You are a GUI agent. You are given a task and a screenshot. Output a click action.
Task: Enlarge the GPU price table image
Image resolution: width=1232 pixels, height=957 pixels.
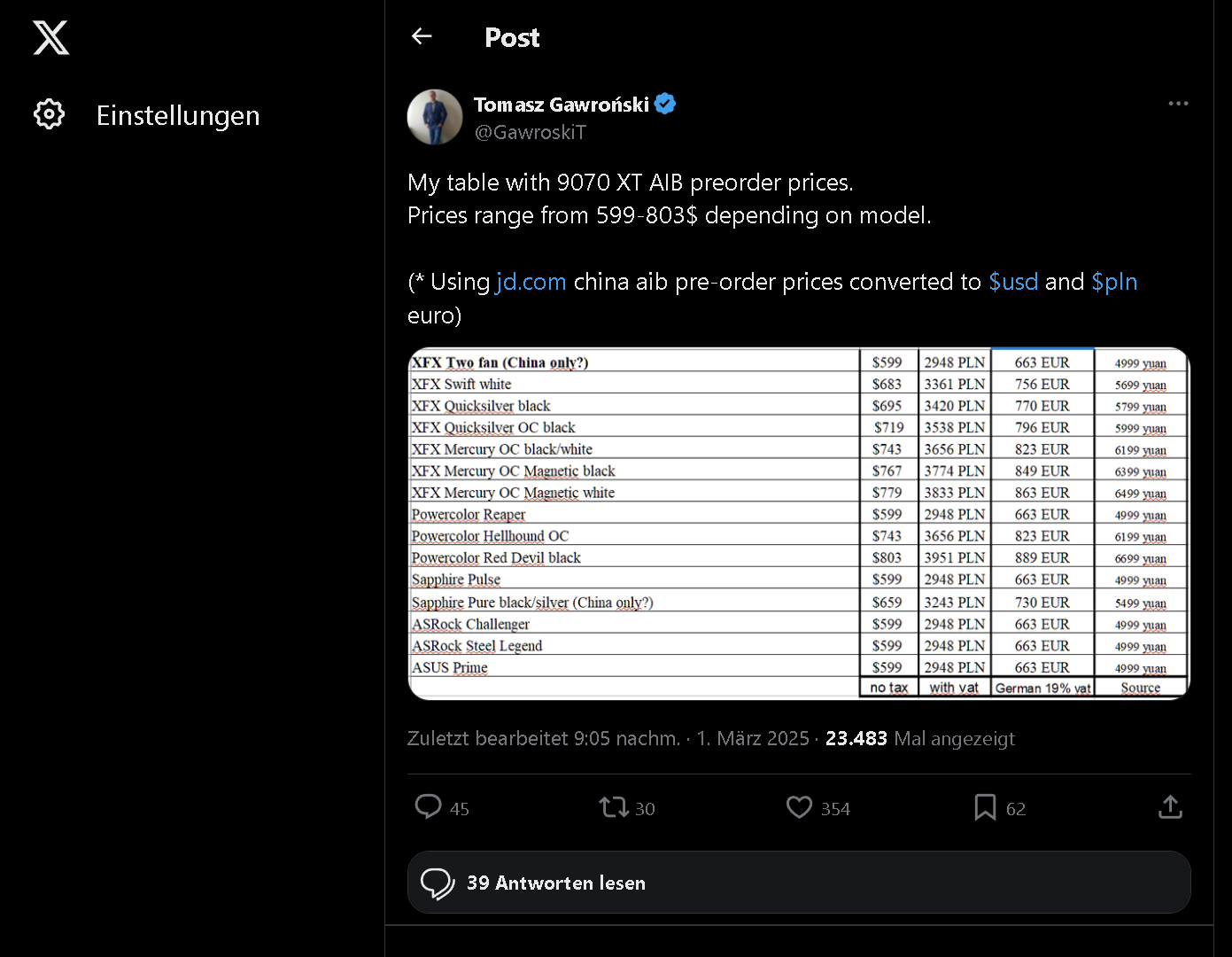pos(799,524)
